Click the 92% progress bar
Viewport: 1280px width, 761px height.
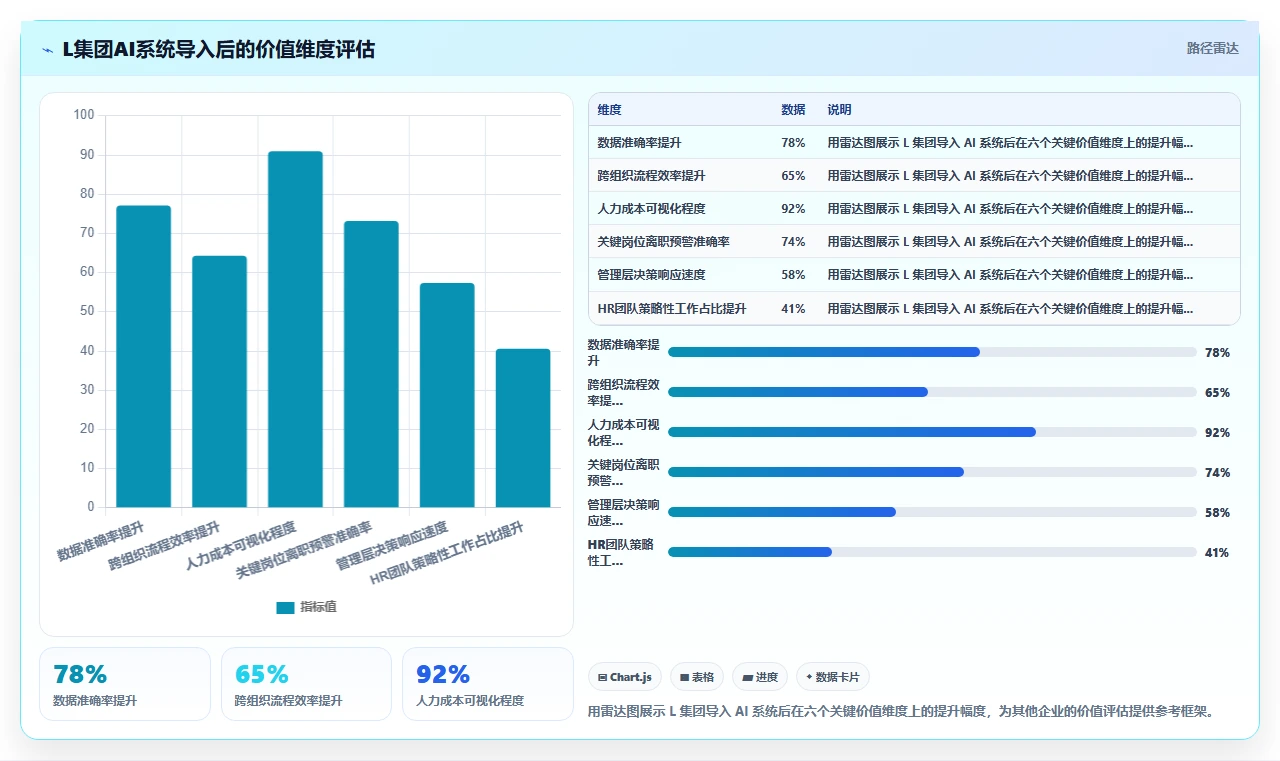point(932,432)
